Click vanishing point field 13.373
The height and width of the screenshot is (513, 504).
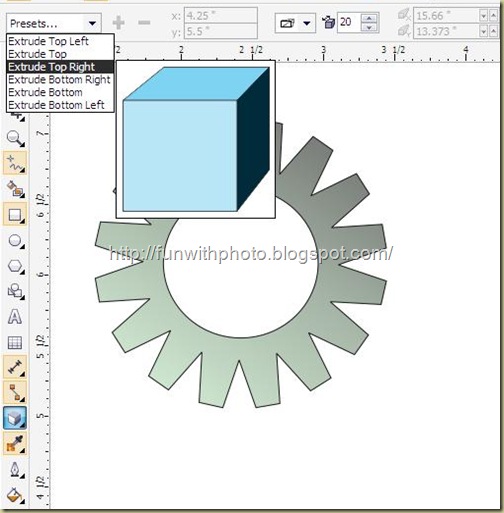pyautogui.click(x=447, y=31)
